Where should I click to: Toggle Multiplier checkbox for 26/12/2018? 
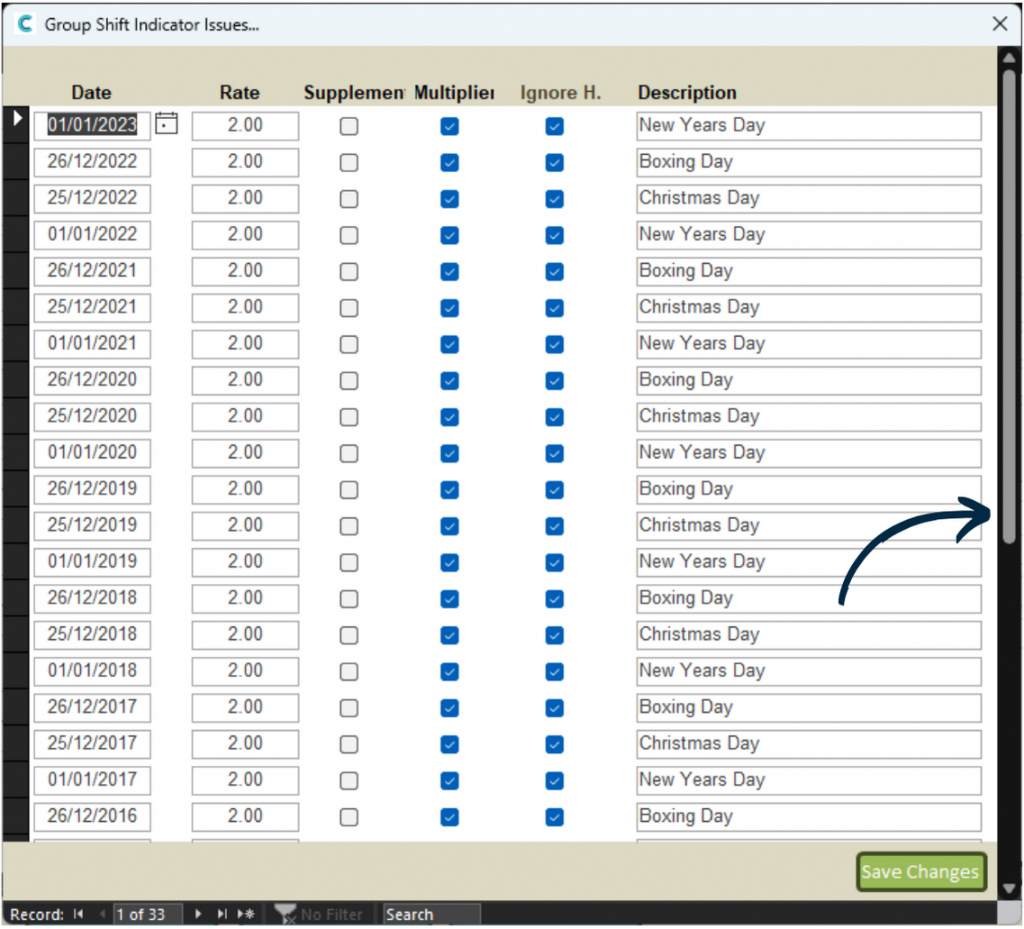[x=449, y=599]
